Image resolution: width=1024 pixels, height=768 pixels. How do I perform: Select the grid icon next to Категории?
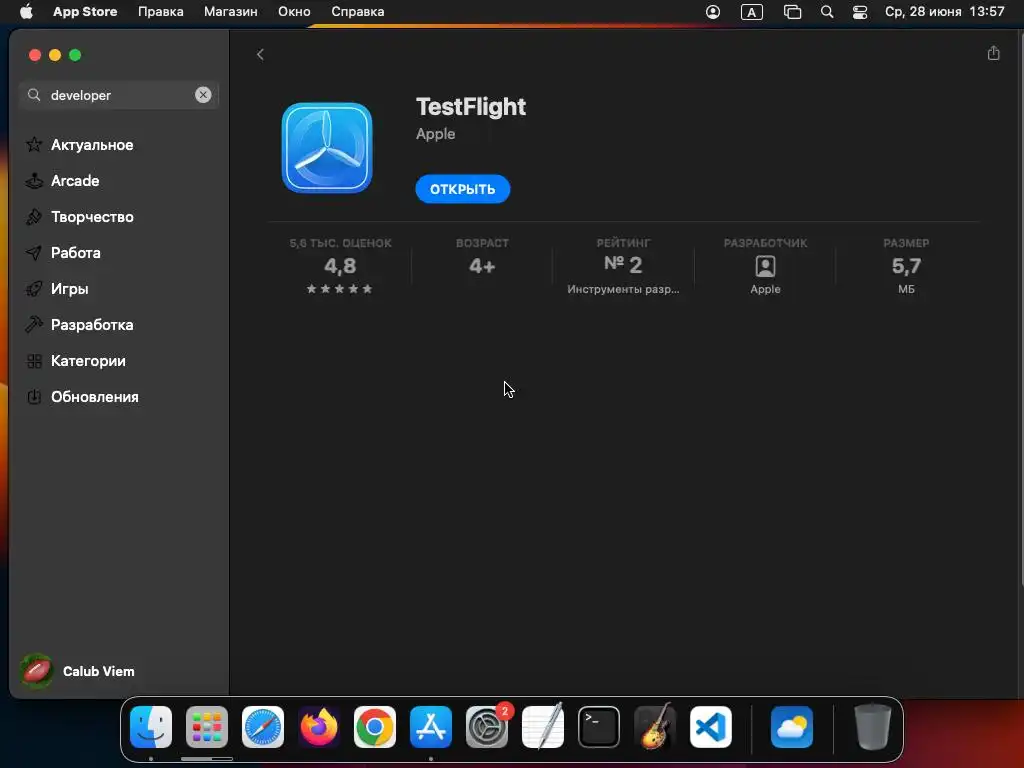[34, 360]
